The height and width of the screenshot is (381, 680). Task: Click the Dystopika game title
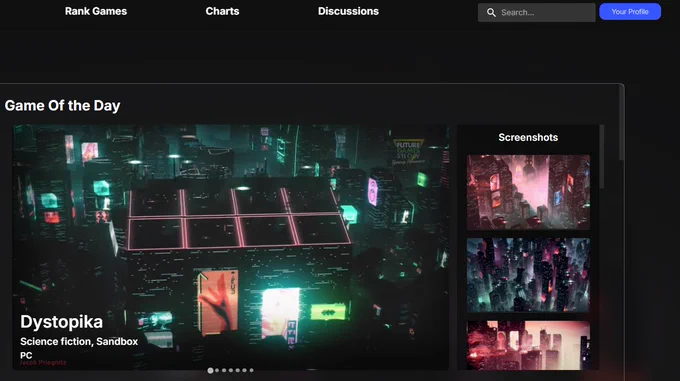(62, 322)
